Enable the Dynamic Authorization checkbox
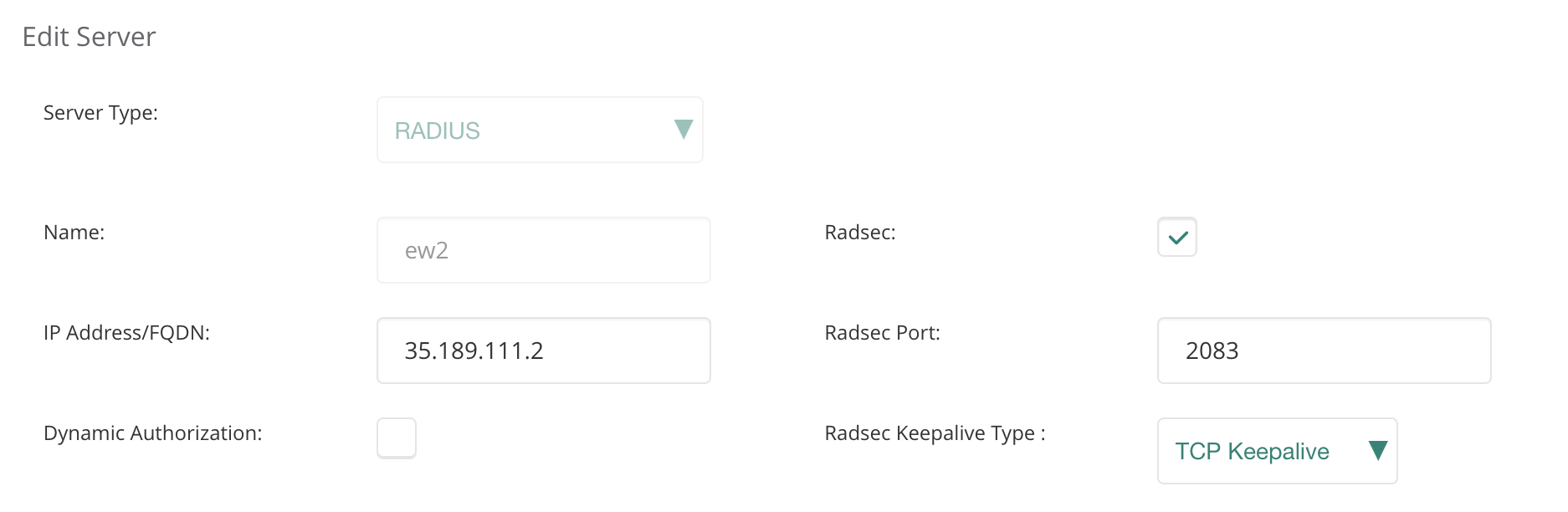Screen dimensions: 1568x512 397,438
